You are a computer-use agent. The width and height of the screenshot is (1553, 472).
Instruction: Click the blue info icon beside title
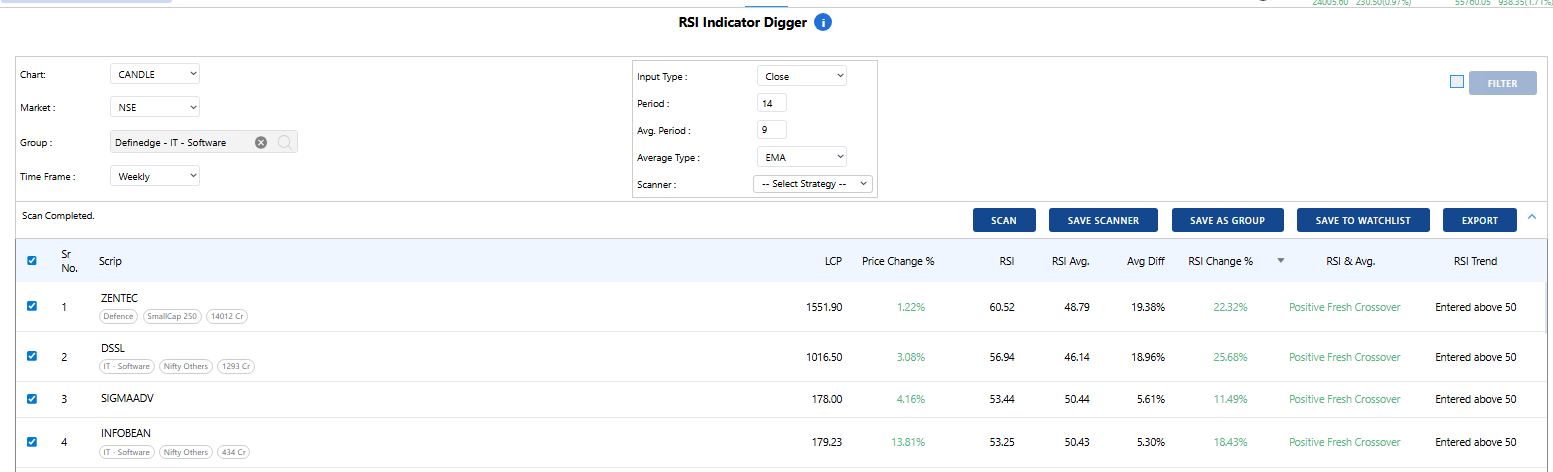(823, 22)
